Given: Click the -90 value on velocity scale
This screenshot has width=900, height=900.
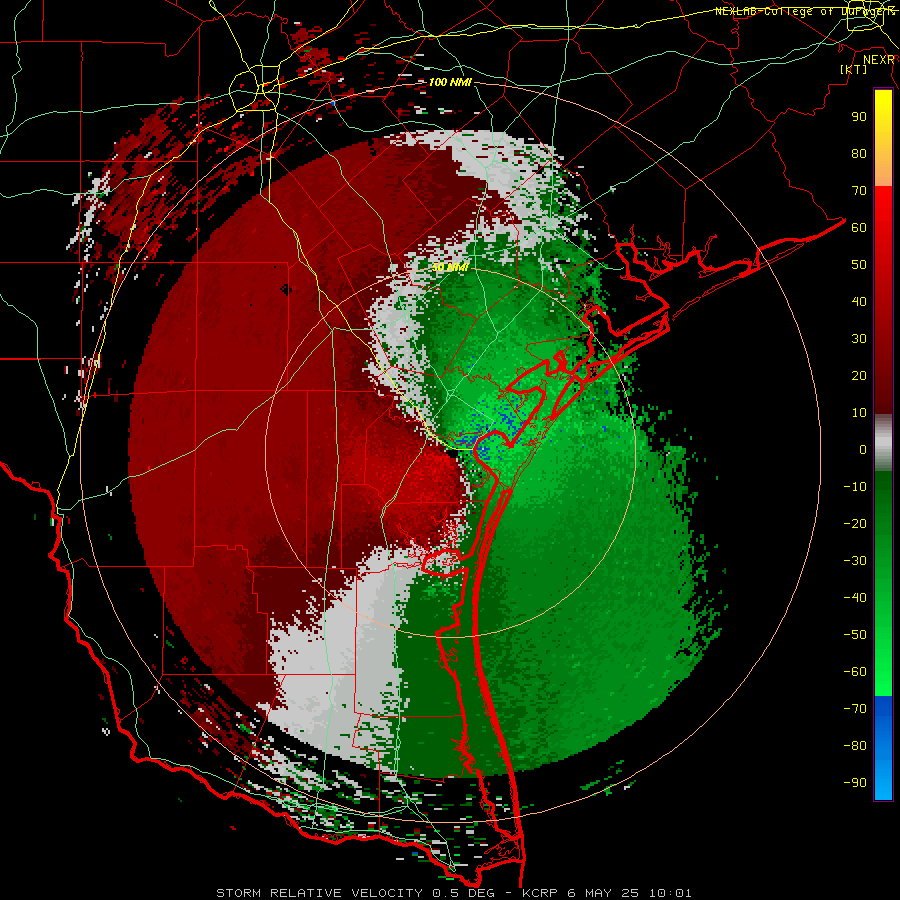Looking at the screenshot, I should pos(855,782).
